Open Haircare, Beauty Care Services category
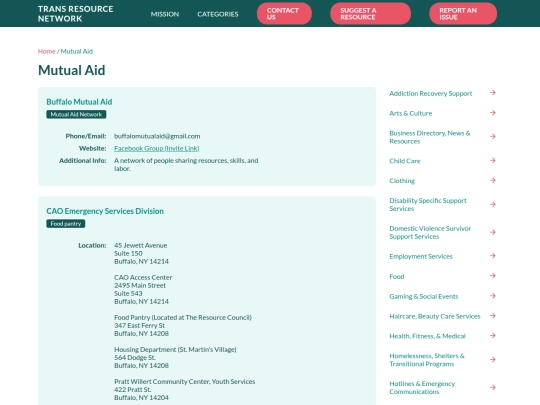Viewport: 540px width, 405px height. tap(435, 316)
